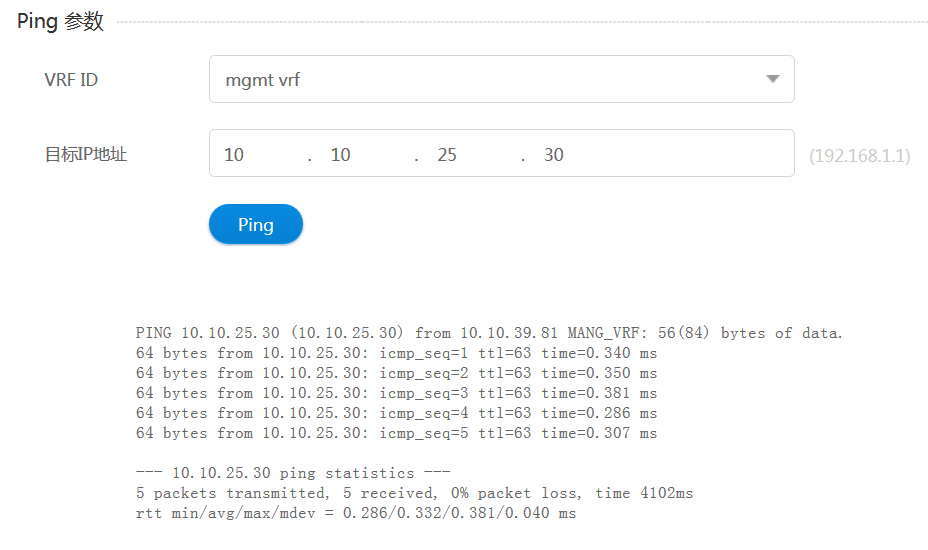Click the icmp_seq=1 reply line

point(397,353)
